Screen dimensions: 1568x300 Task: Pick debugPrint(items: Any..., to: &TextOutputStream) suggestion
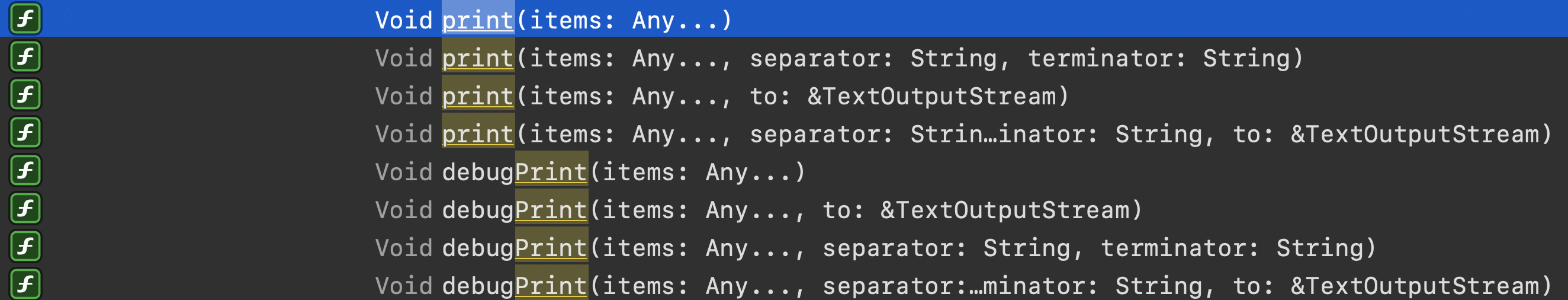pyautogui.click(x=784, y=209)
